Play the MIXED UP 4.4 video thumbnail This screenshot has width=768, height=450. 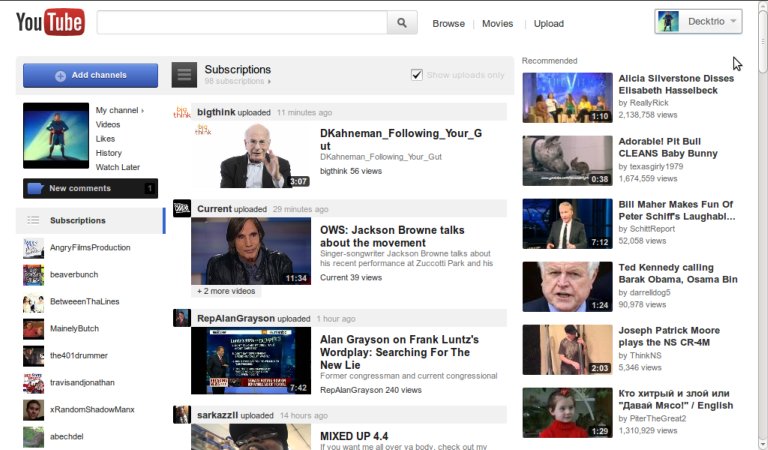click(x=251, y=437)
